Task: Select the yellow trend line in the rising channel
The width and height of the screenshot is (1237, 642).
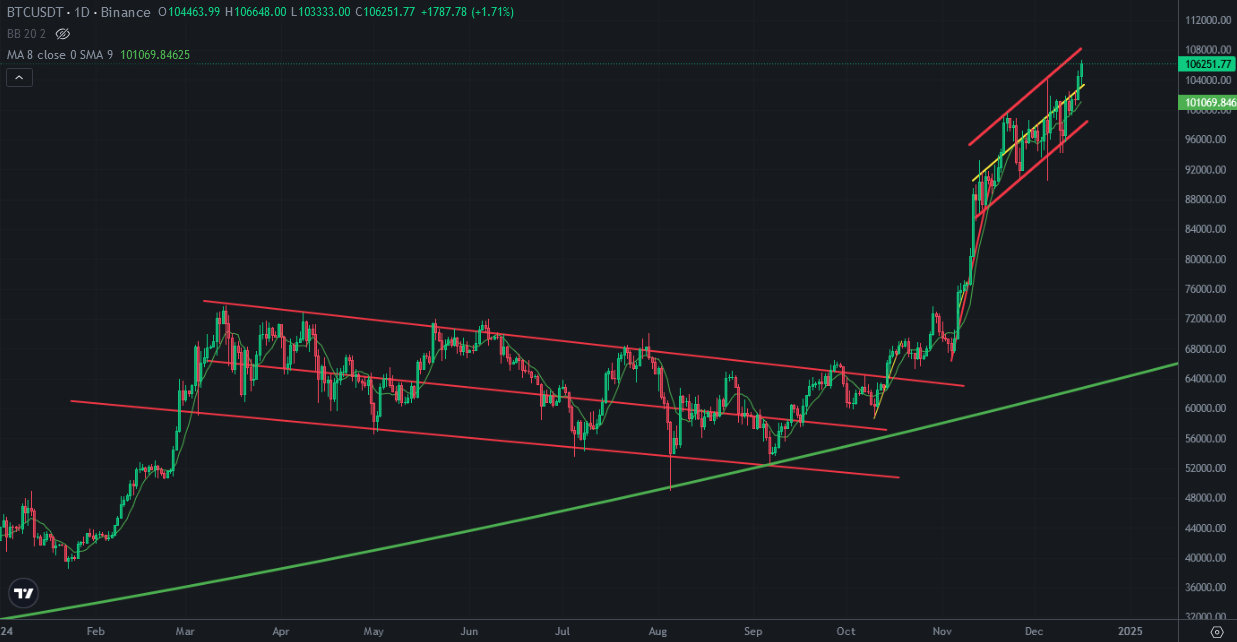Action: pos(1028,133)
